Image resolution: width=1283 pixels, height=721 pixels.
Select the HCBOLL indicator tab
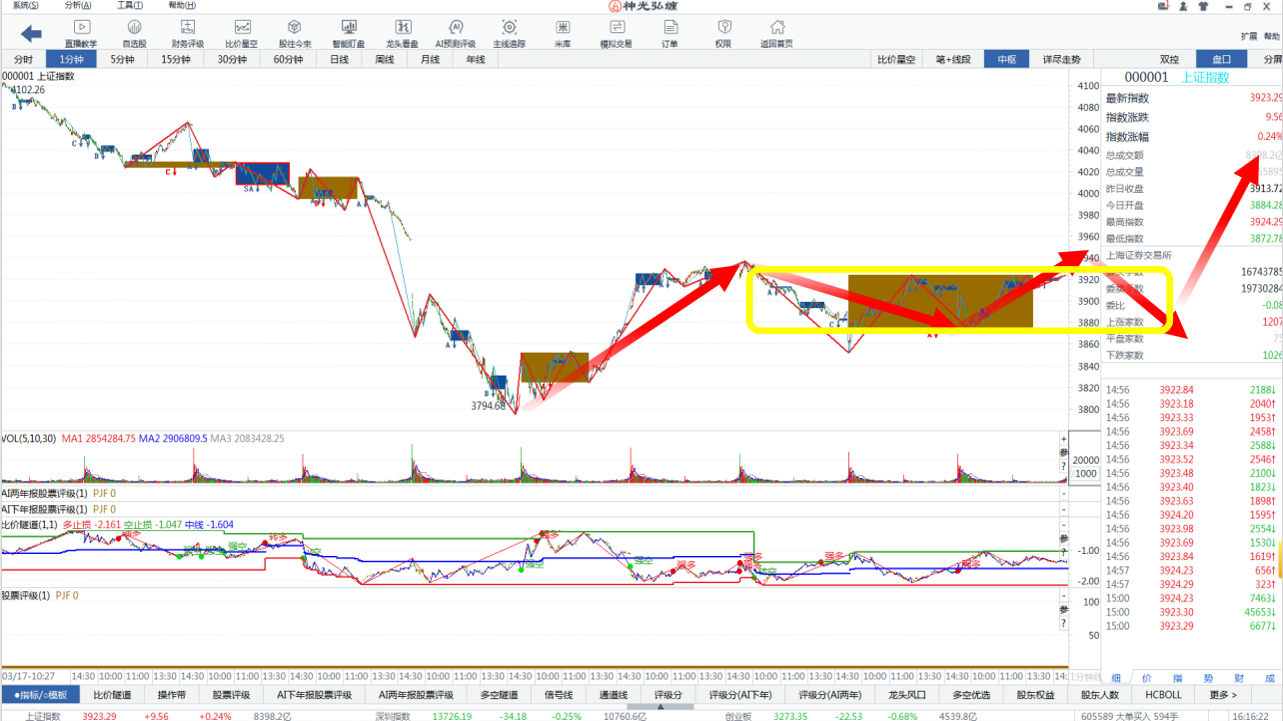[x=1163, y=695]
